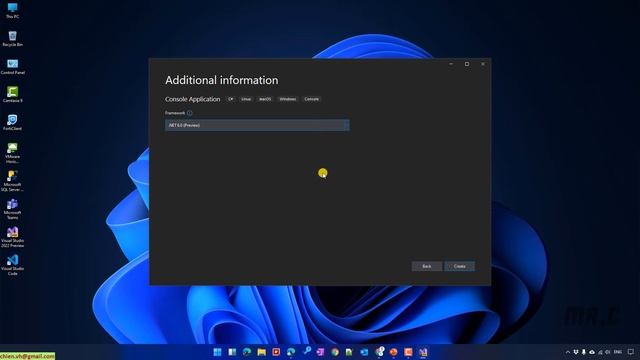Open File Explorer from the taskbar
640x360 pixels.
point(262,352)
